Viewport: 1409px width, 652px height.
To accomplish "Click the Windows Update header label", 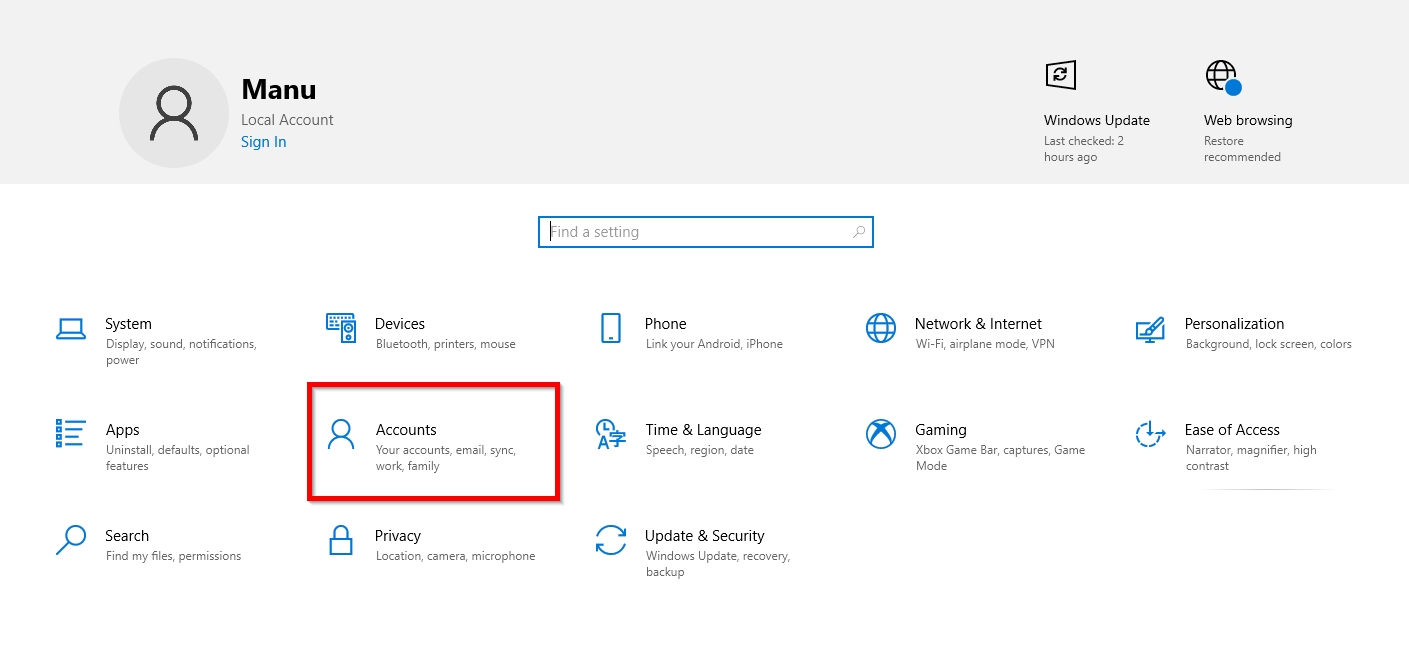I will (1097, 120).
